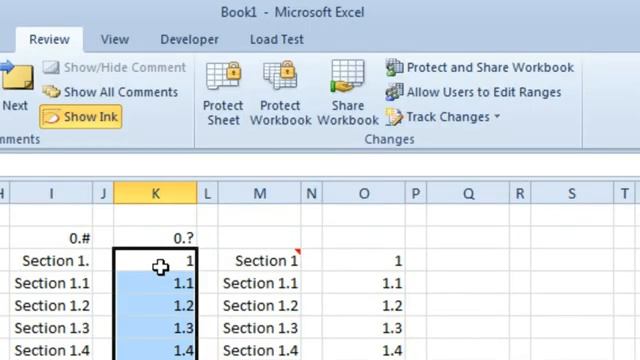
Task: Select the value 1.3 in column K
Action: (x=156, y=328)
